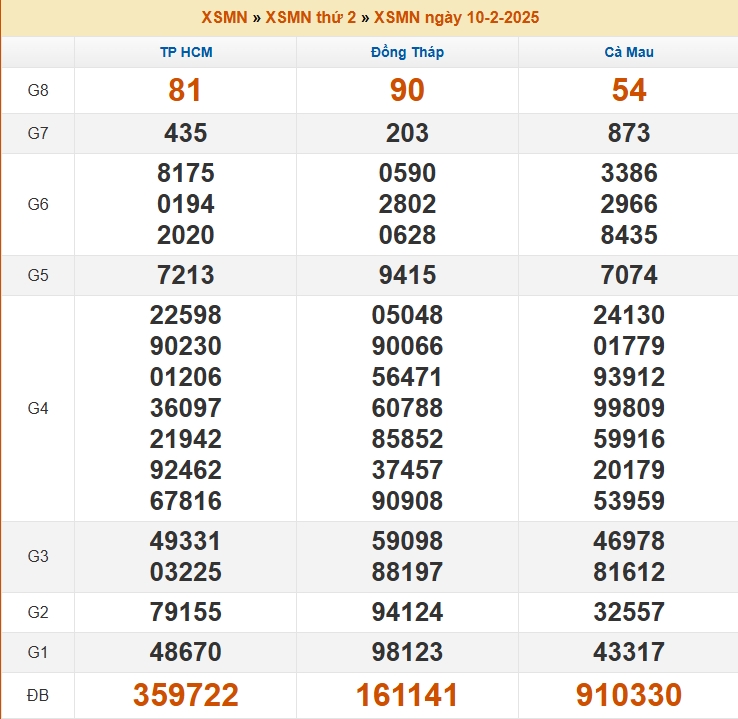The height and width of the screenshot is (719, 738).
Task: Click the G3 row label
Action: coord(38,556)
